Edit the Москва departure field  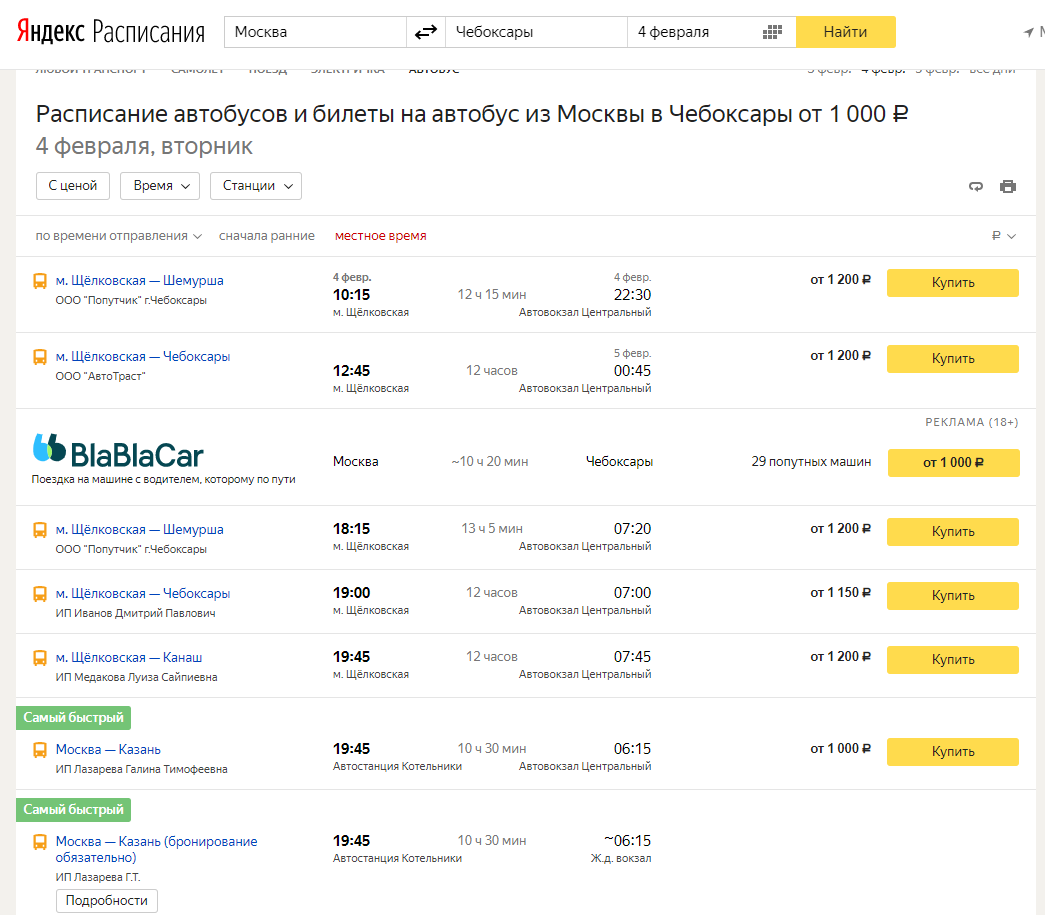point(315,32)
